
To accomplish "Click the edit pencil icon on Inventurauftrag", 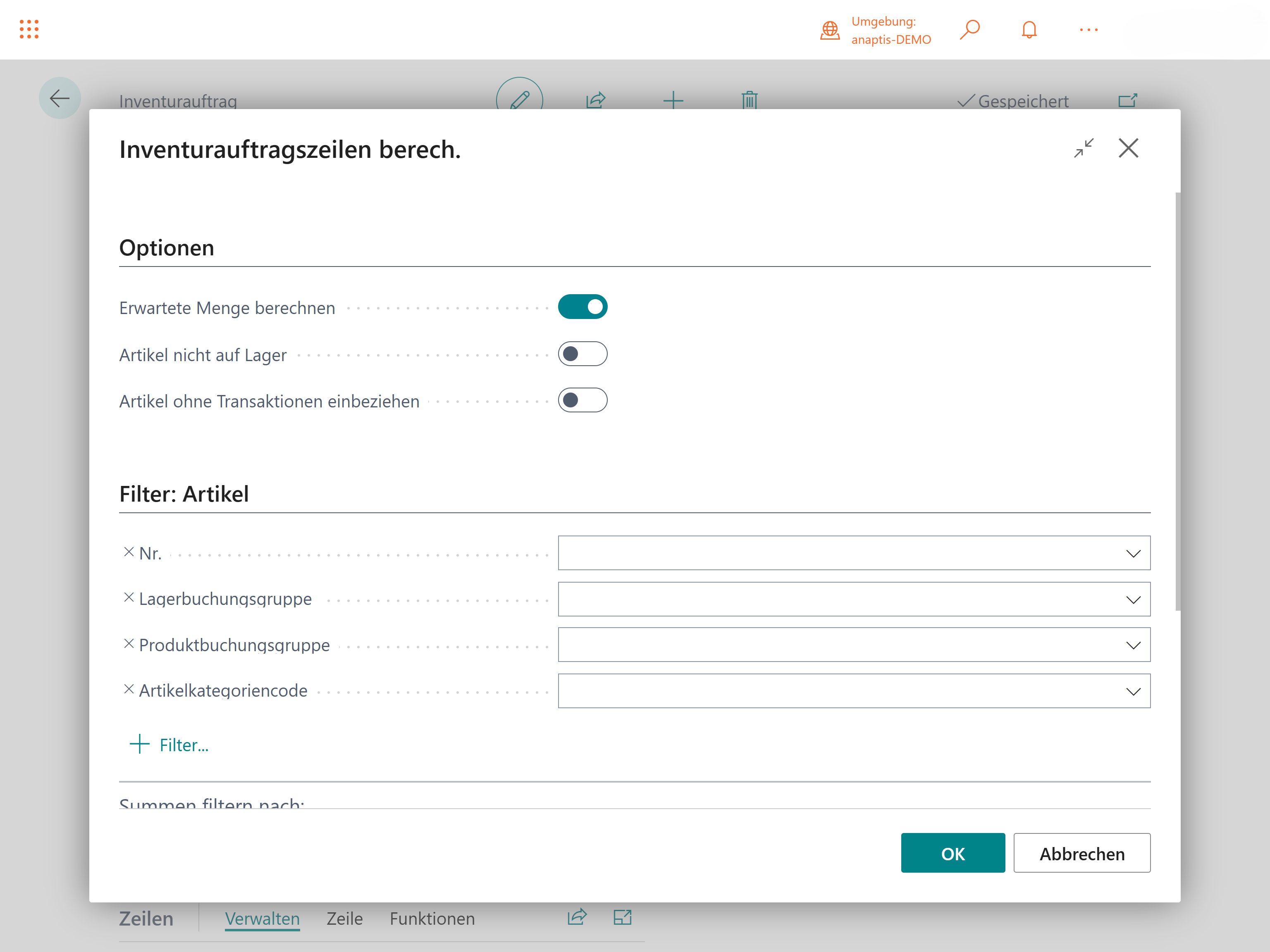I will pyautogui.click(x=520, y=99).
